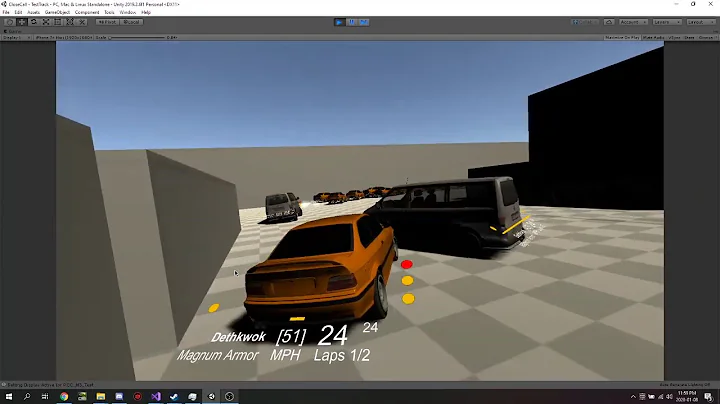
Task: Click the Magnum Armor HUD label
Action: [218, 355]
